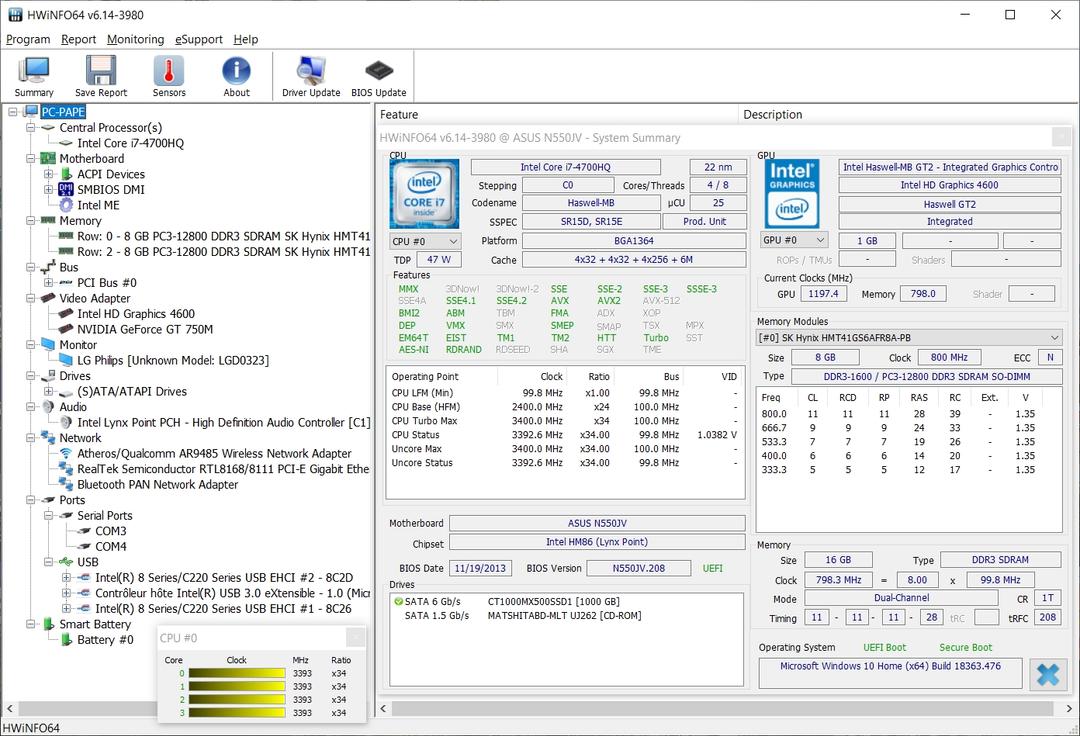Close the CPU #0 clock popup
The width and height of the screenshot is (1080, 736).
355,637
